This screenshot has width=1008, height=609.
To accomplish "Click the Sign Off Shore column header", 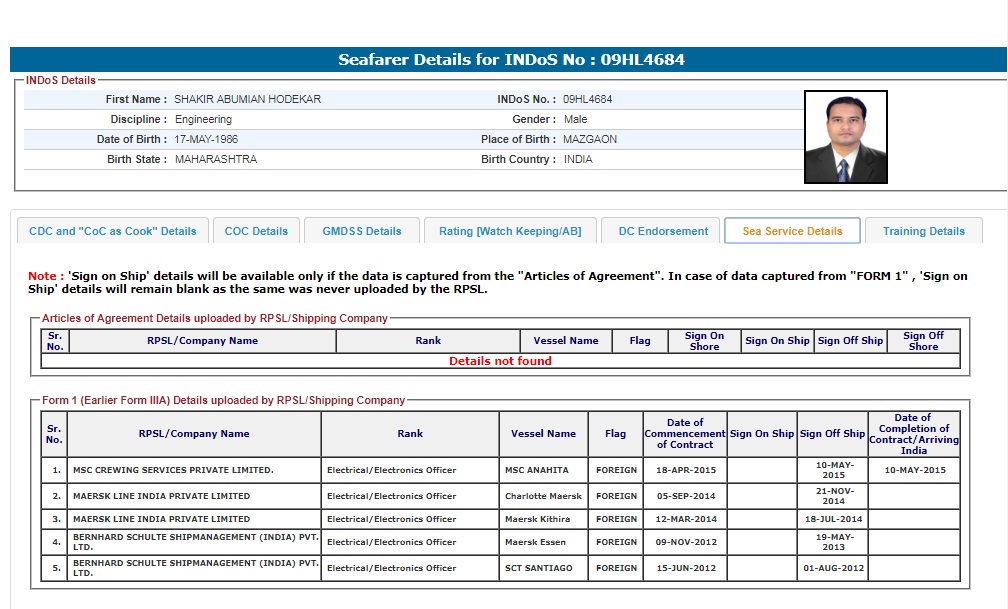I will [922, 341].
